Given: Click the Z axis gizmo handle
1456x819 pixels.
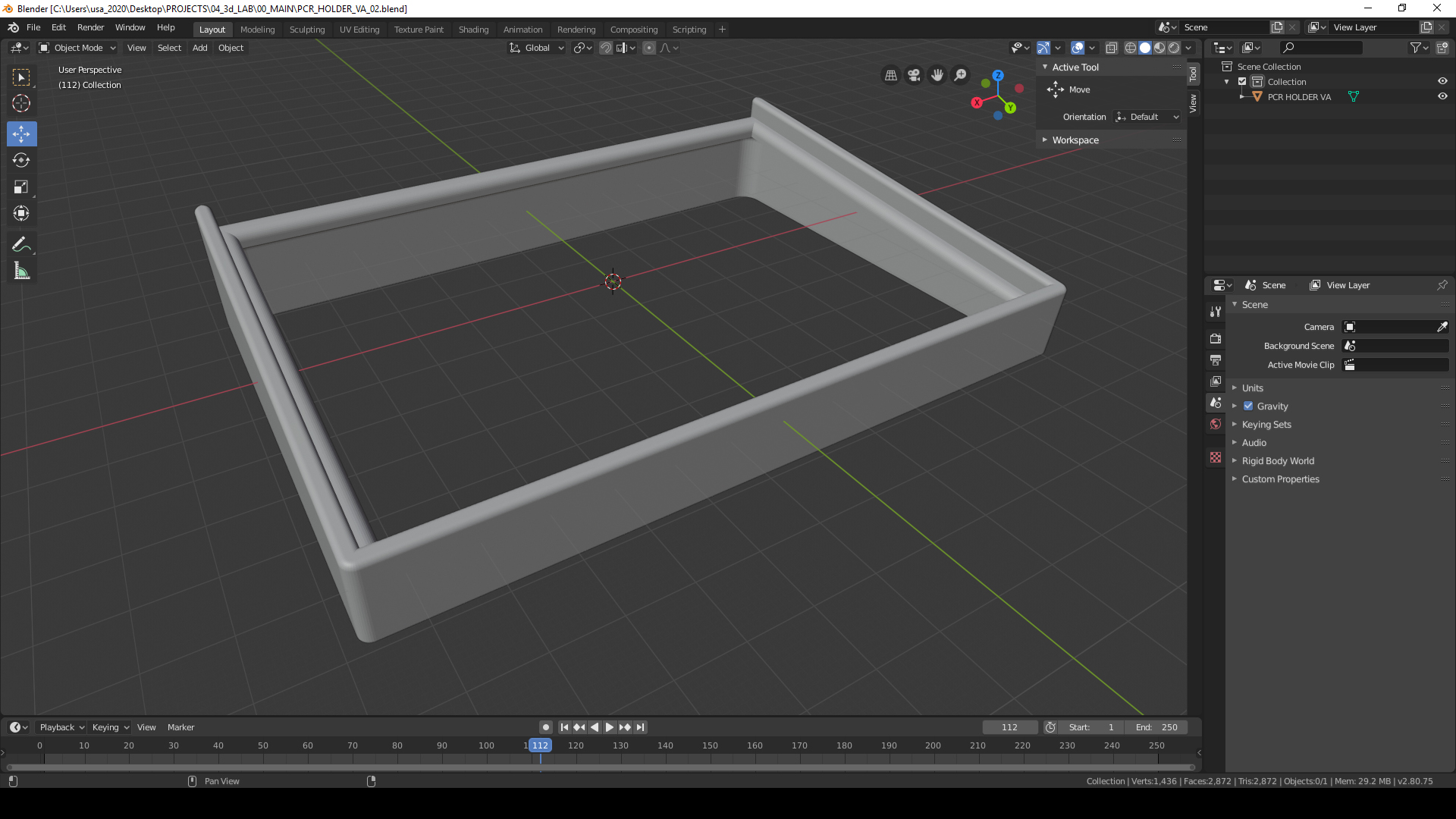Looking at the screenshot, I should click(x=998, y=76).
